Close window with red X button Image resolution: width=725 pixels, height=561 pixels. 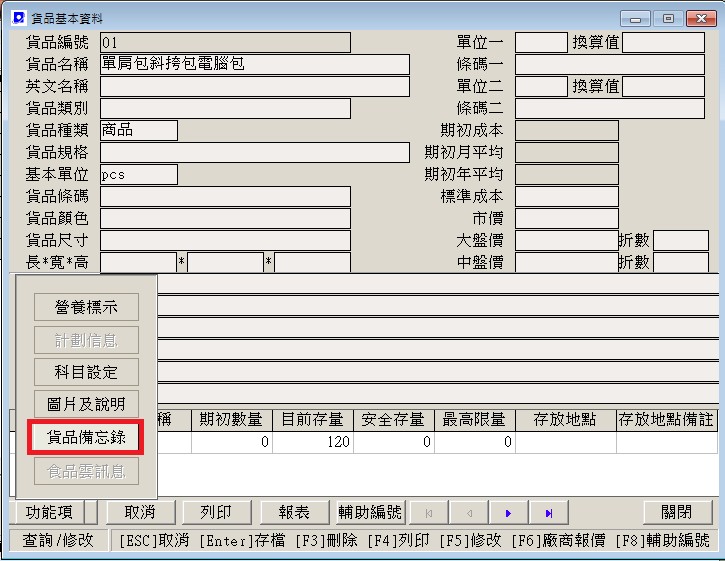click(701, 19)
